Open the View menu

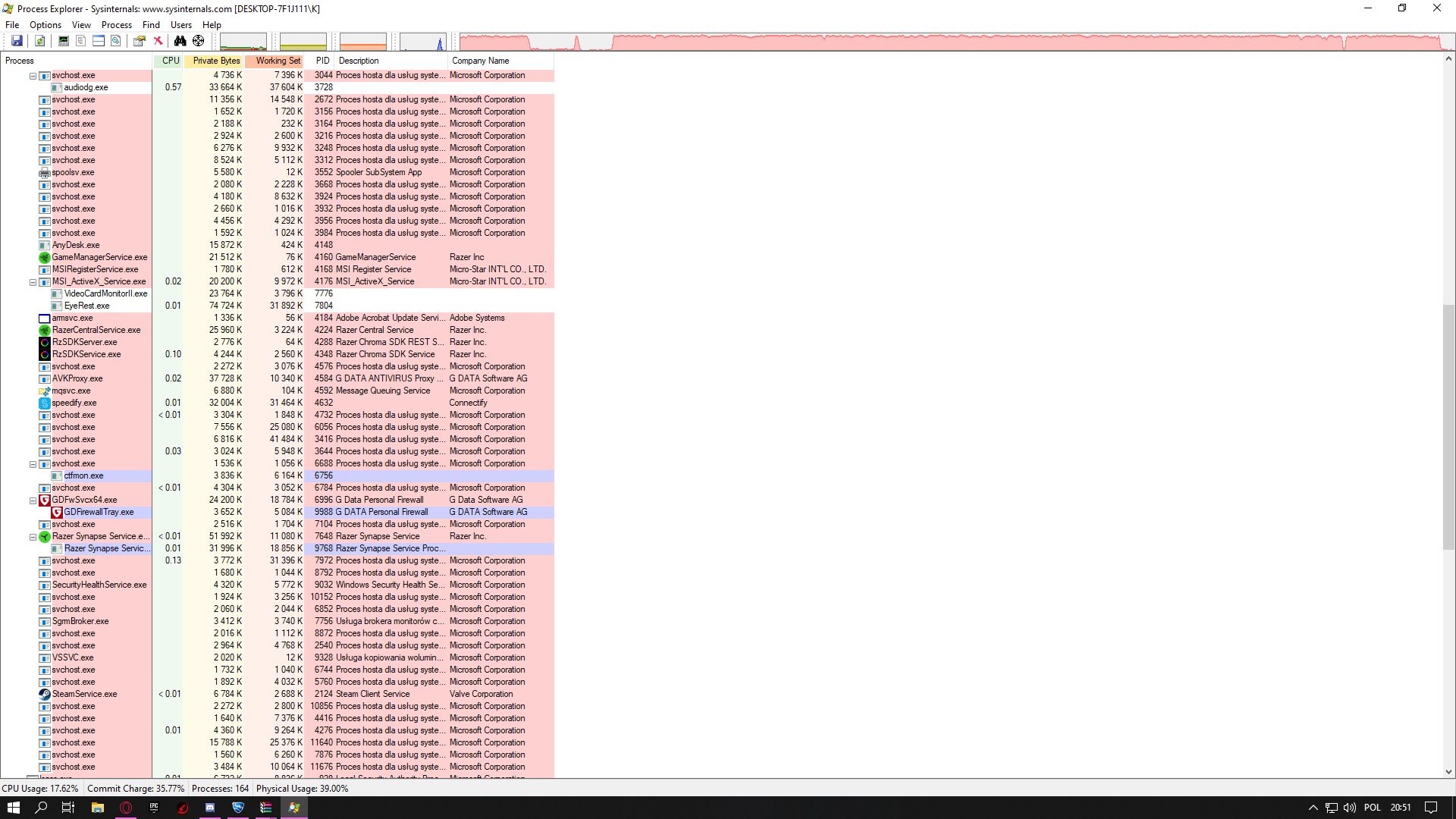pyautogui.click(x=81, y=25)
